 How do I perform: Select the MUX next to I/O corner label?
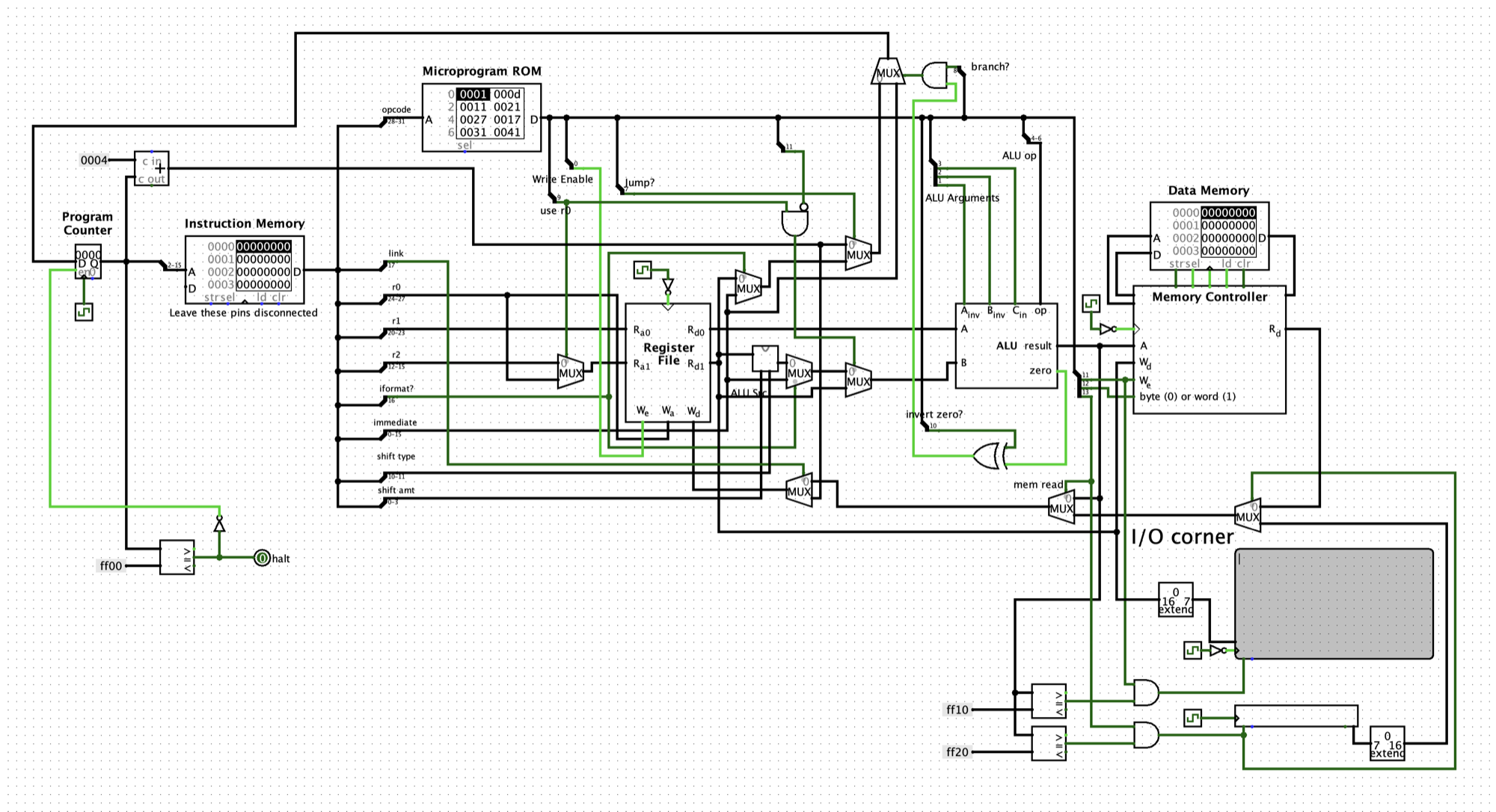[x=1248, y=515]
